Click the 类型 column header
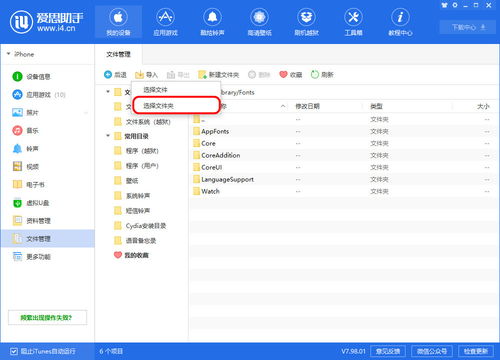This screenshot has width=500, height=360. (x=376, y=106)
